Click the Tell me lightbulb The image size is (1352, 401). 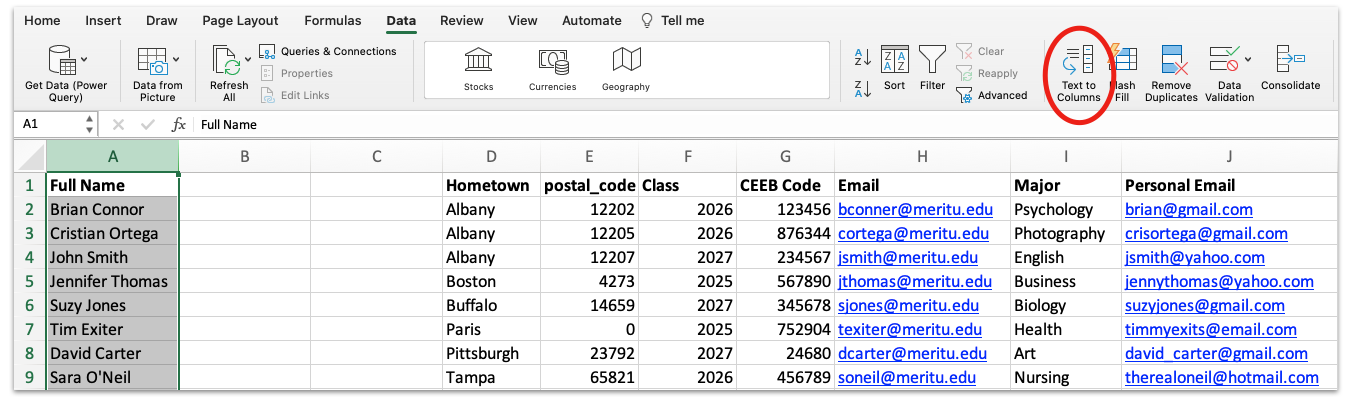click(648, 20)
